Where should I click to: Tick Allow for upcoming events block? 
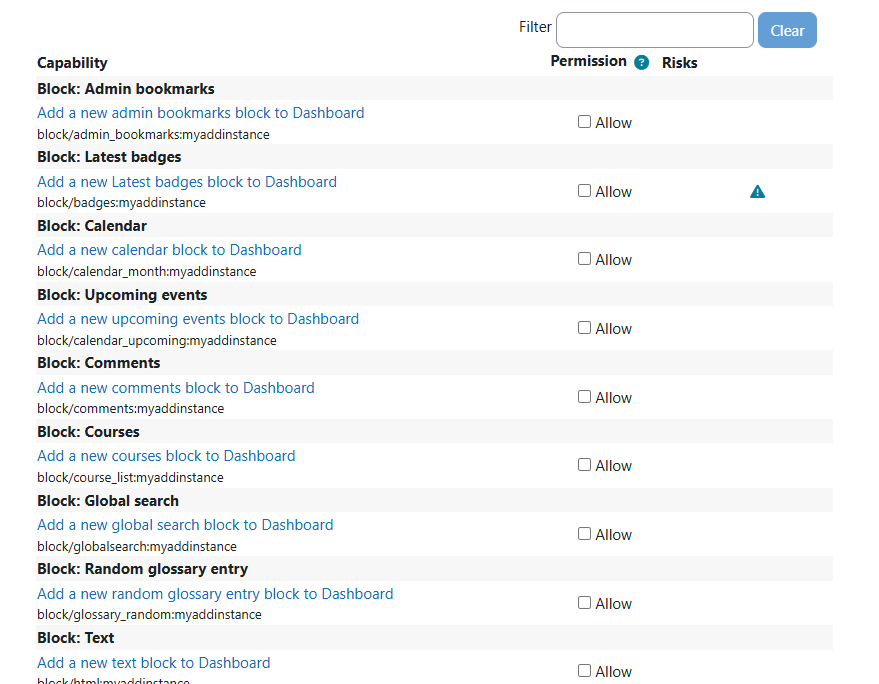(585, 328)
